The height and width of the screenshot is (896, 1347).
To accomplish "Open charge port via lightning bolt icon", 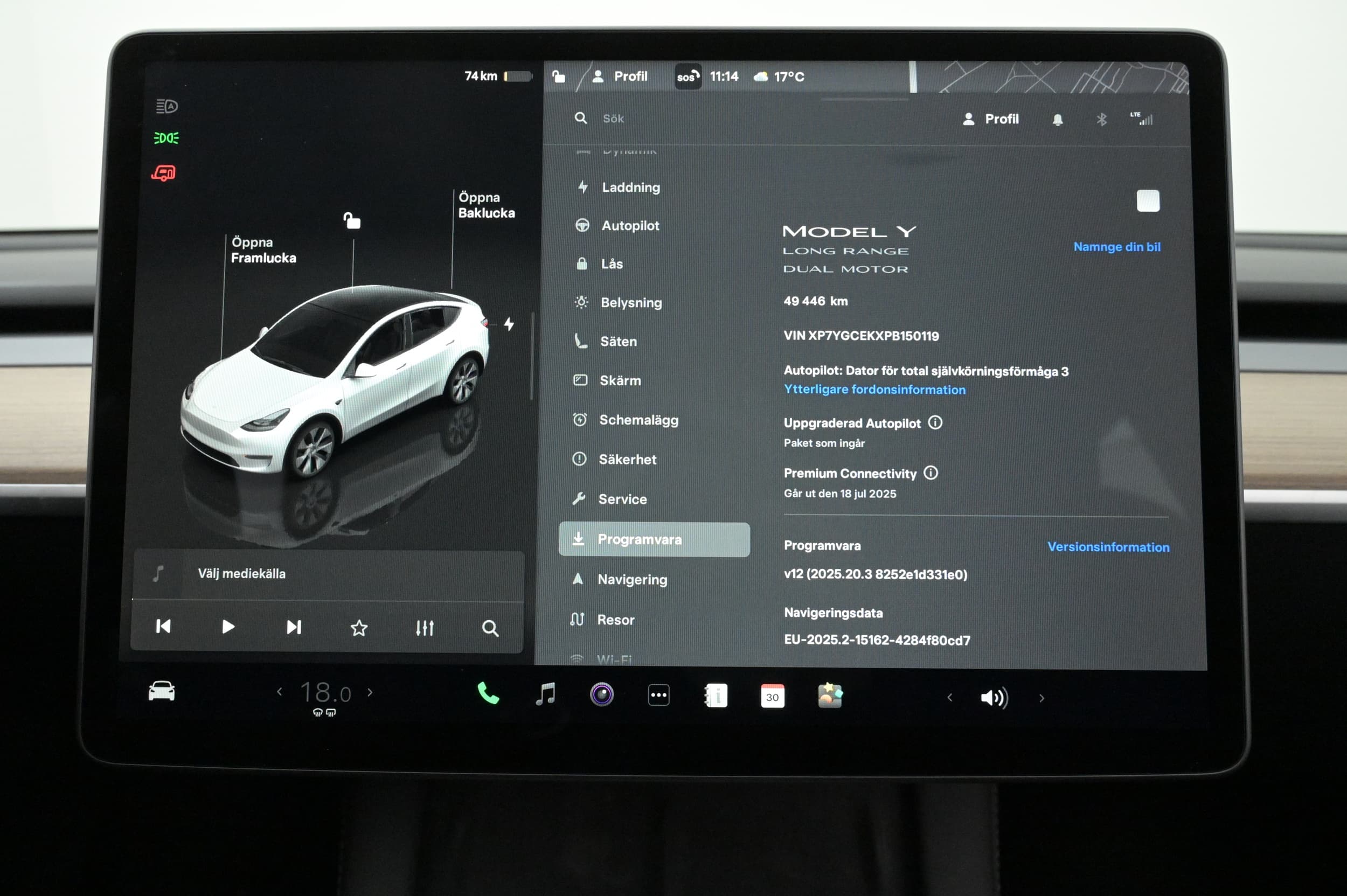I will pyautogui.click(x=509, y=324).
